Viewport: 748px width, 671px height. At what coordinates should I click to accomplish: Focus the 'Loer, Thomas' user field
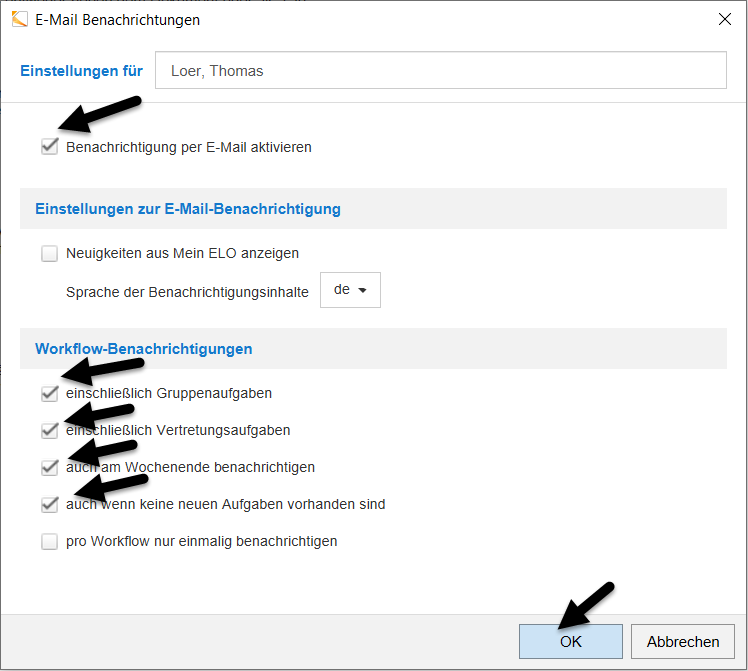tap(440, 71)
